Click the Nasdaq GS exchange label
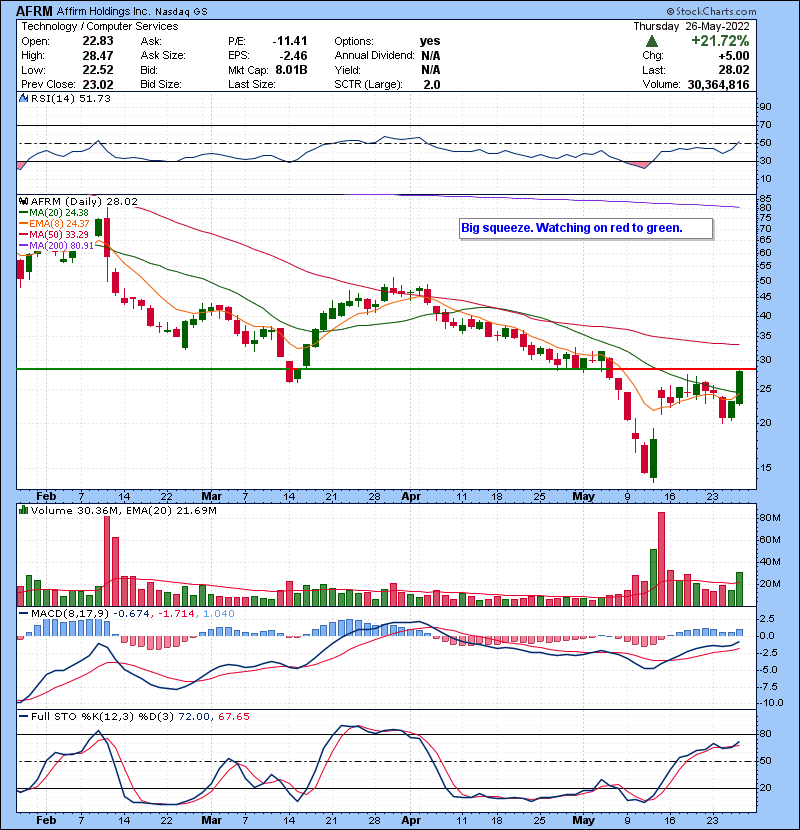Viewport: 800px width, 830px height. point(181,11)
